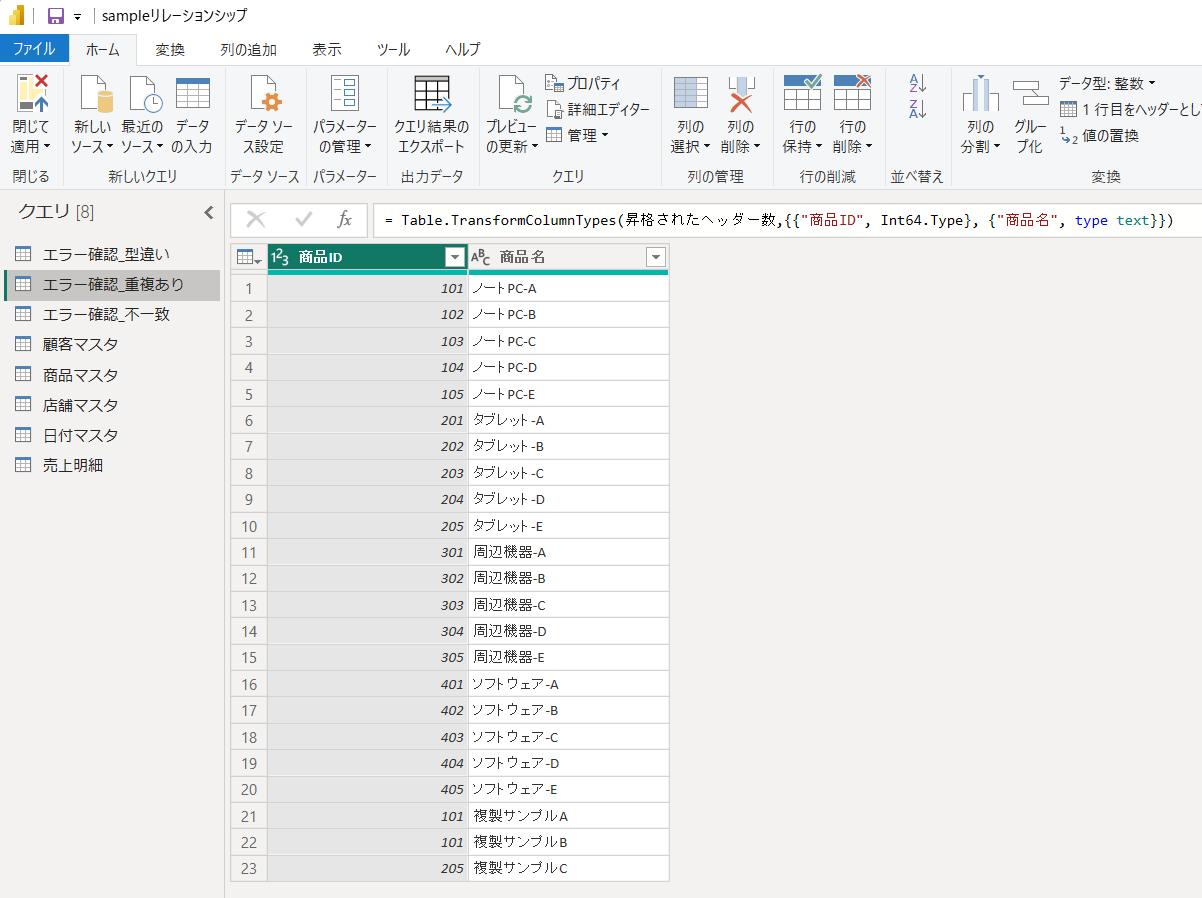Sort ascending with the A-Z icon

tap(917, 83)
